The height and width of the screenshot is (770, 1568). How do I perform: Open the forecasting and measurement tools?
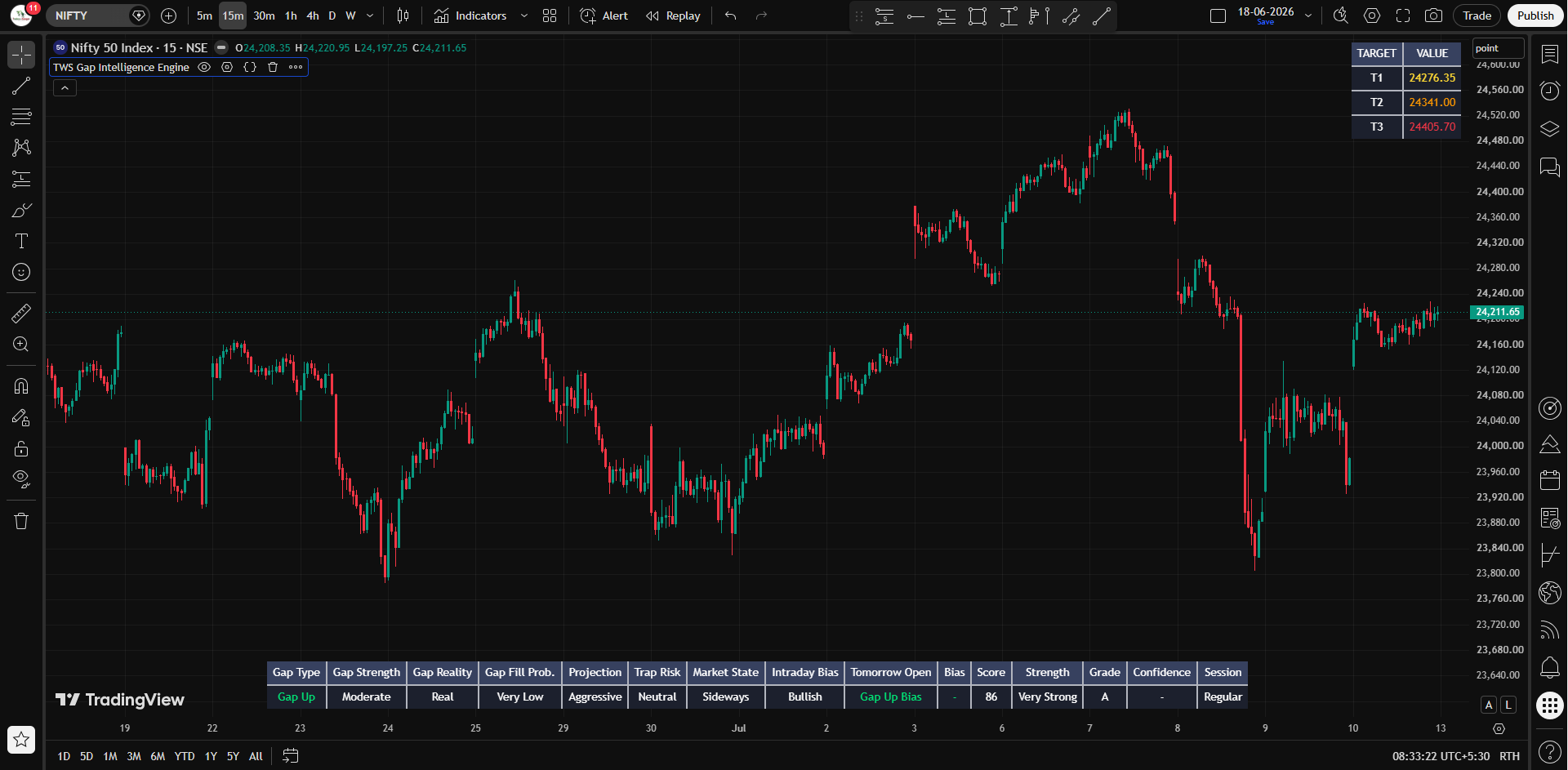click(x=21, y=179)
